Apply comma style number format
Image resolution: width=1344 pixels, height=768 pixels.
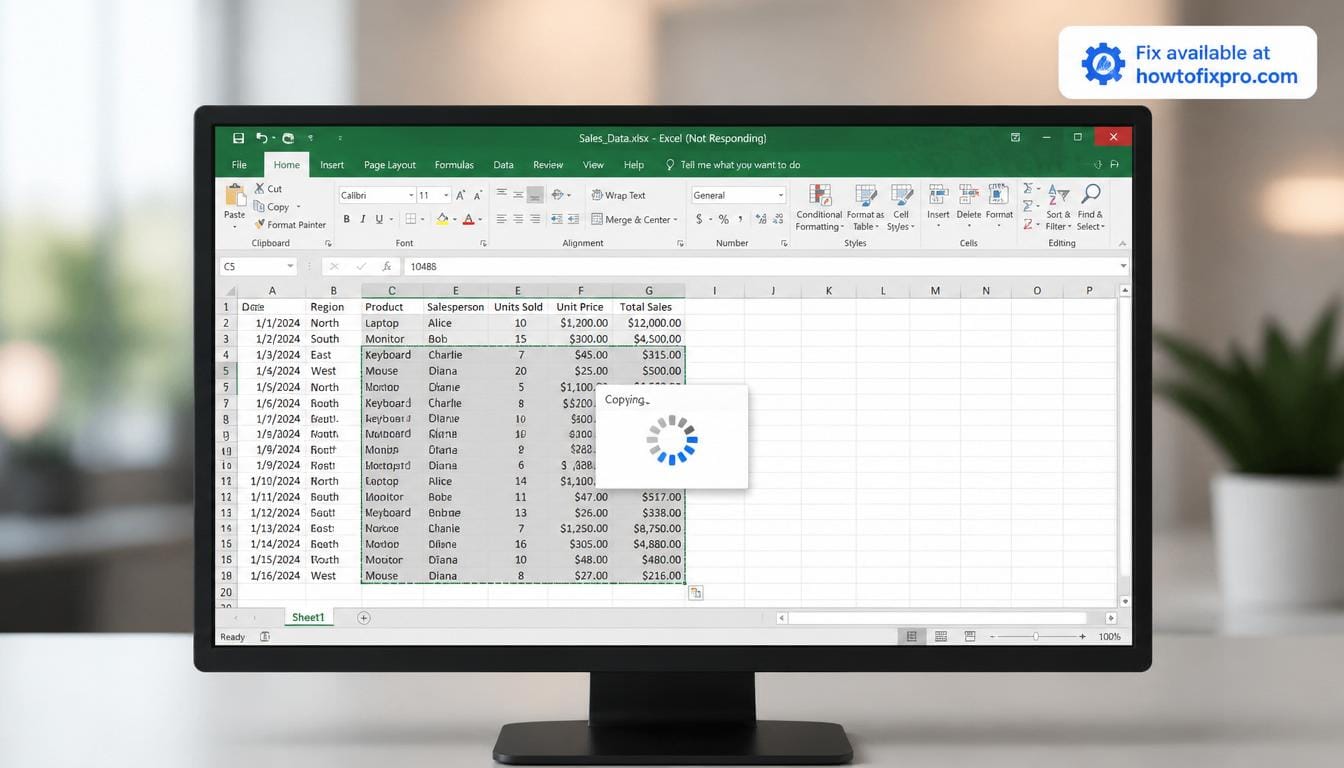741,219
